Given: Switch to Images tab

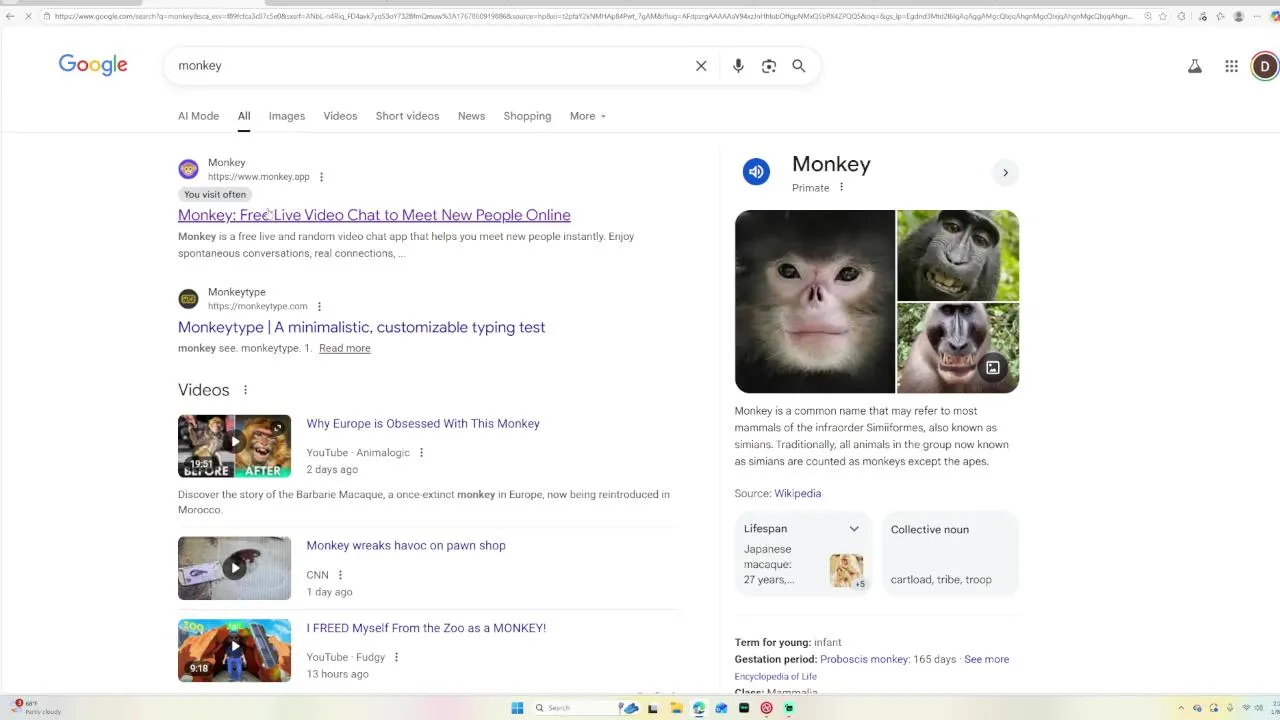Looking at the screenshot, I should [x=286, y=116].
